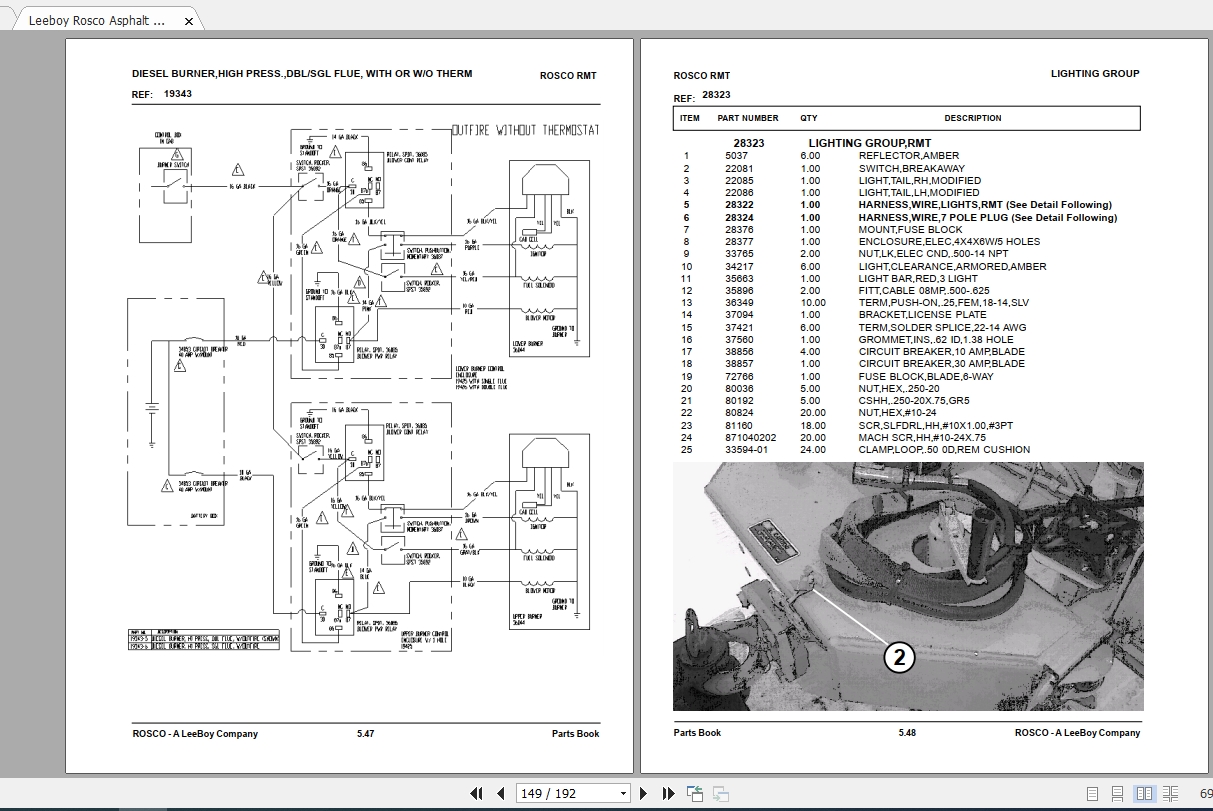The width and height of the screenshot is (1213, 811).
Task: Click the previous view navigation icon
Action: (x=695, y=794)
